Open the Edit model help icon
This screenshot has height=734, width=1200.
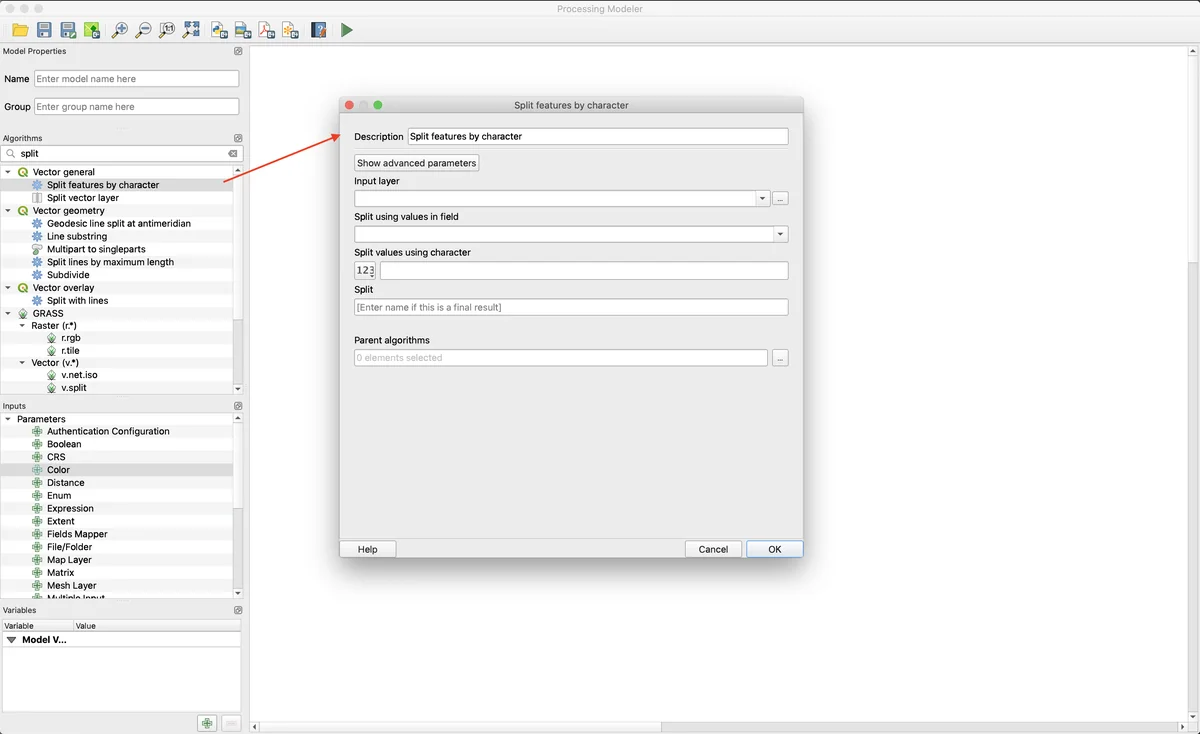point(319,30)
